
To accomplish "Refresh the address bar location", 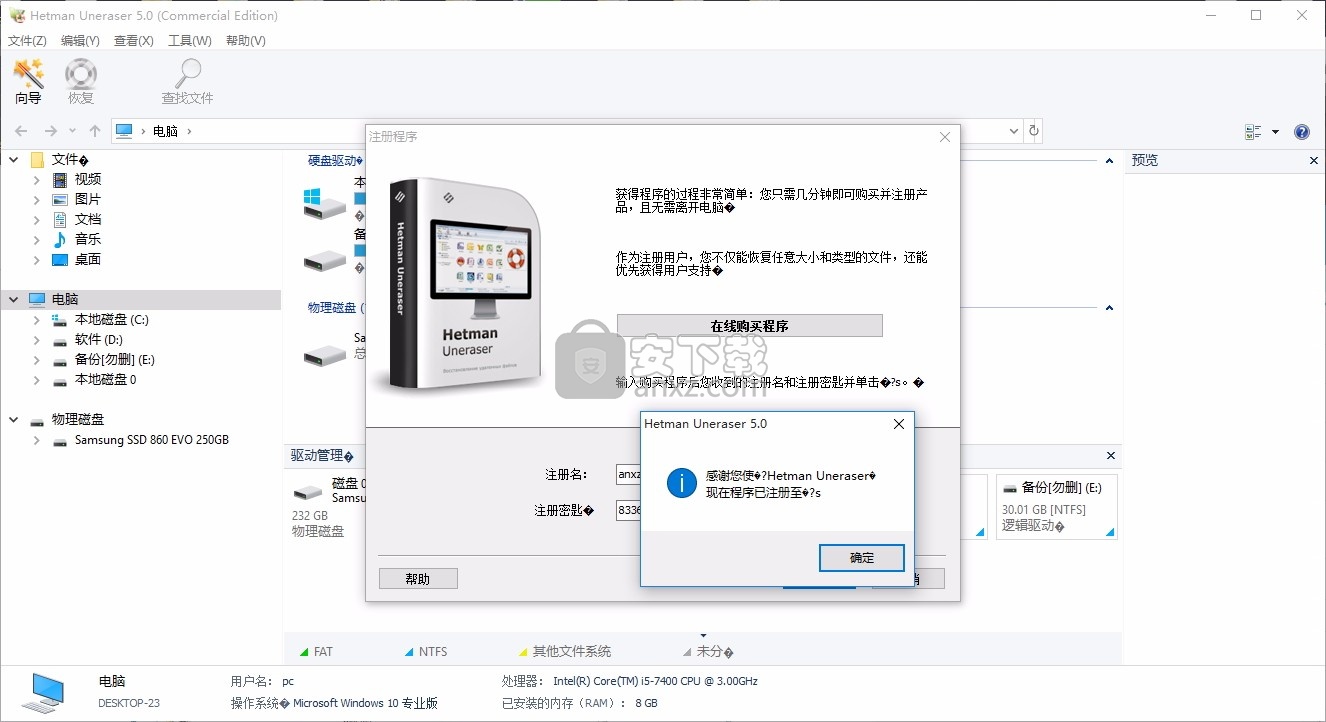I will point(1034,131).
